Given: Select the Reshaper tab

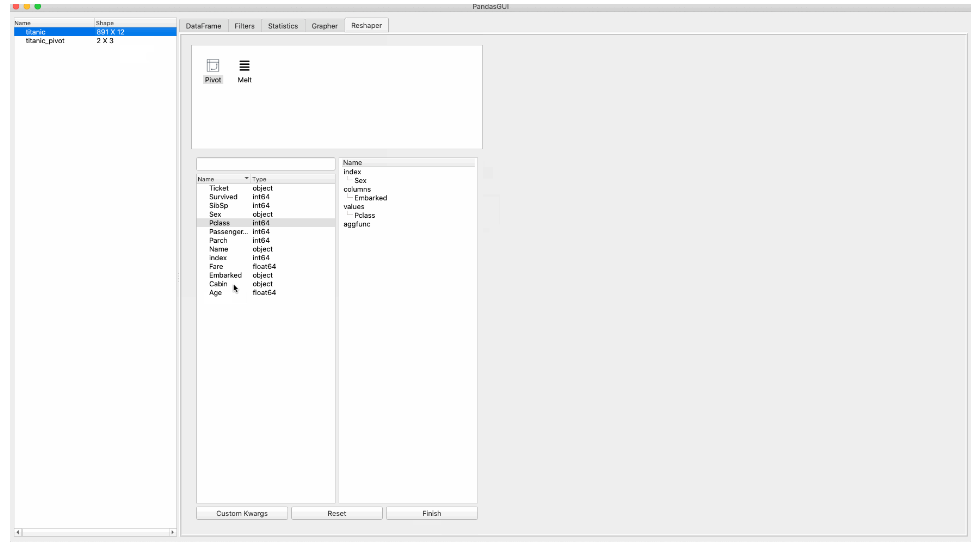Looking at the screenshot, I should [x=366, y=25].
